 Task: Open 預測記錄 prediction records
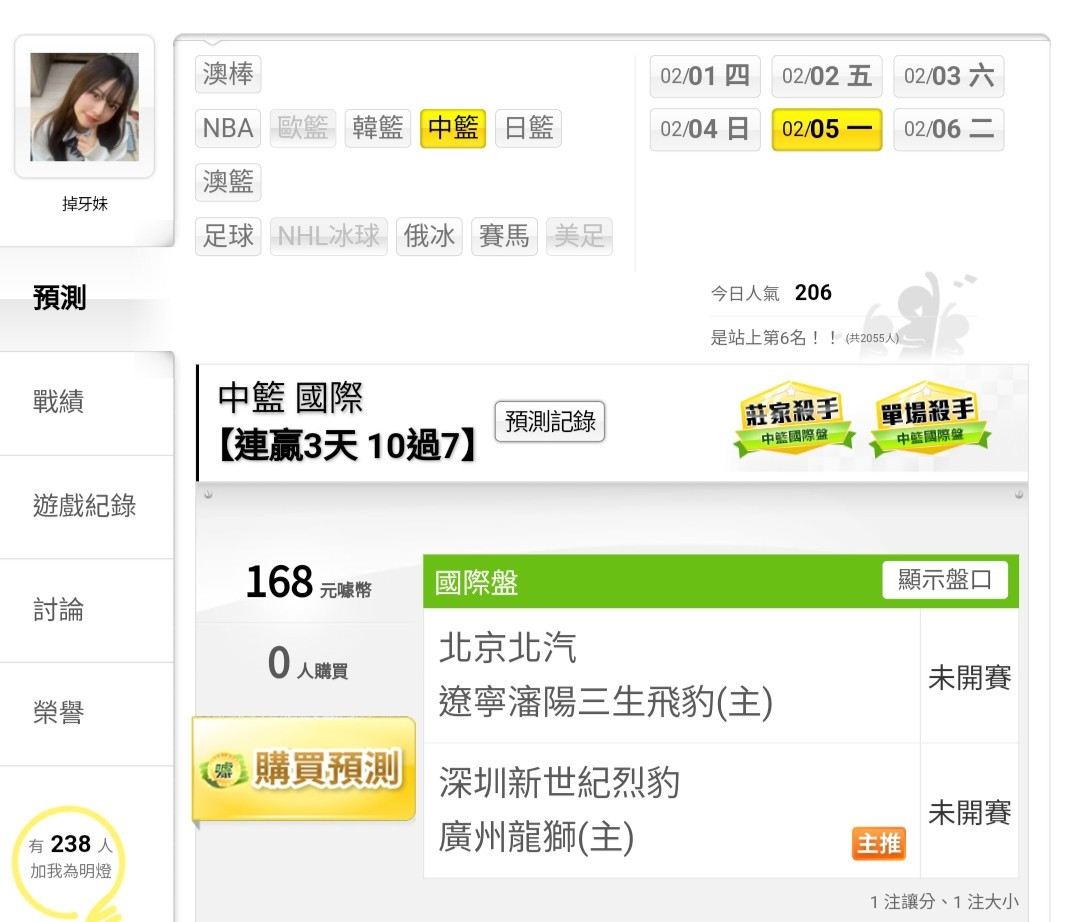pos(550,421)
